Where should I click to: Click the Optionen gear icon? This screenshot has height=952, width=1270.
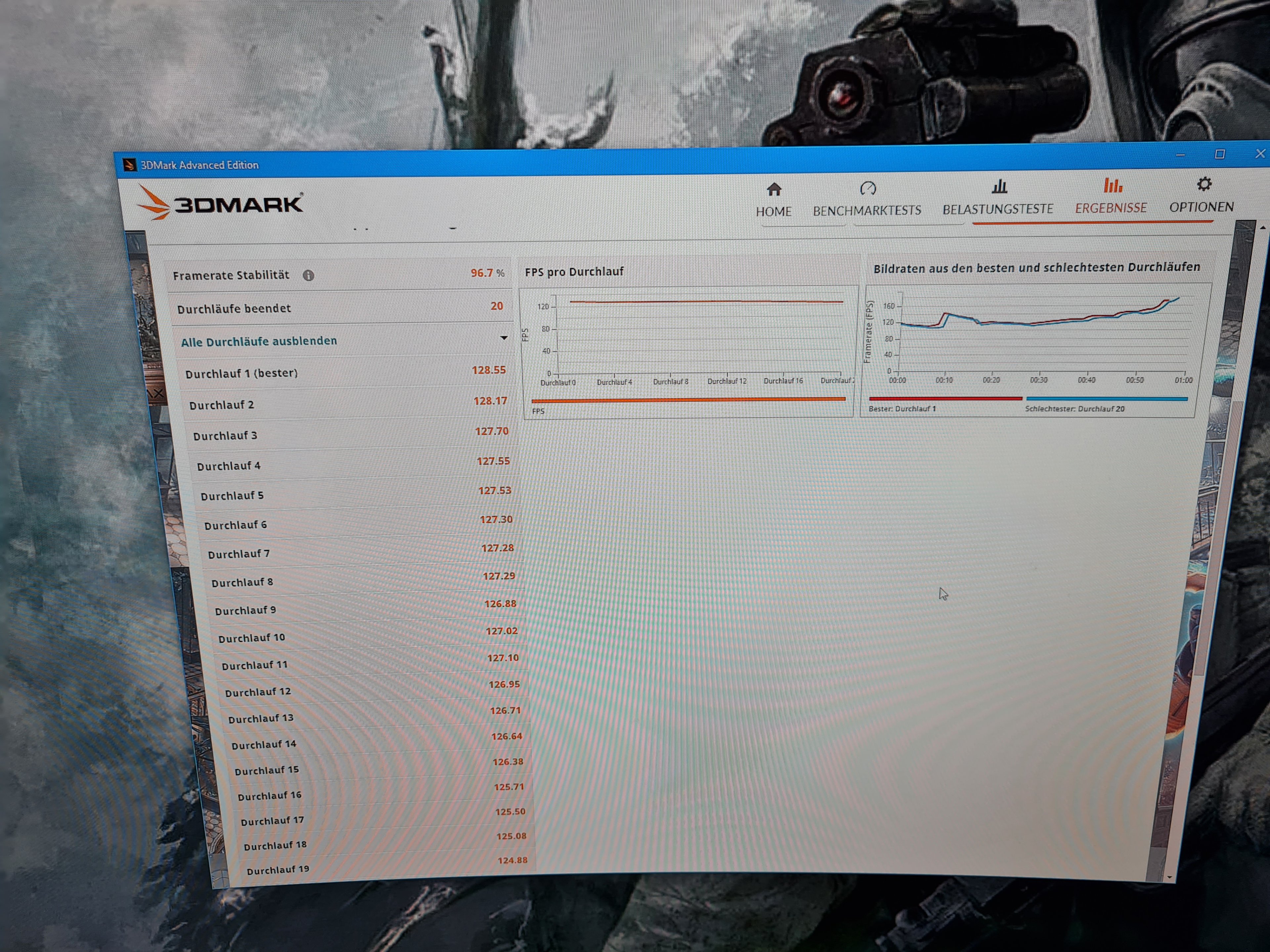(1204, 184)
